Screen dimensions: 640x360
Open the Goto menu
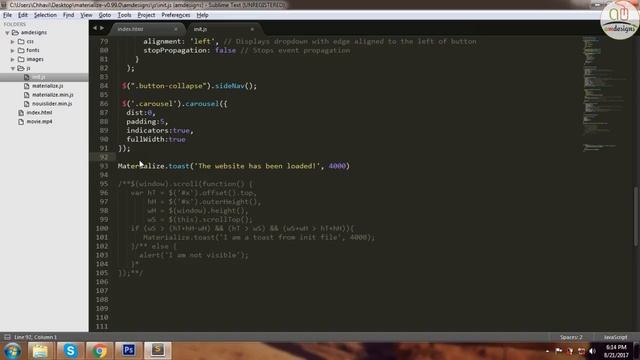point(105,15)
